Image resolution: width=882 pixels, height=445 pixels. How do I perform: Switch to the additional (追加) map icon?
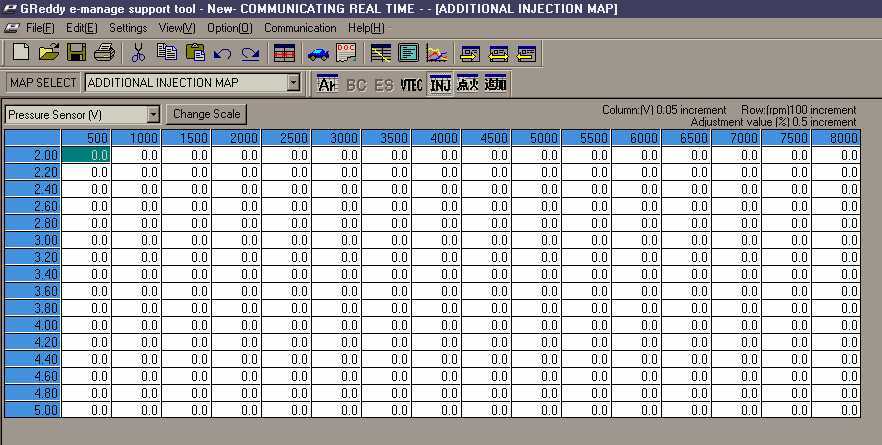pyautogui.click(x=495, y=84)
